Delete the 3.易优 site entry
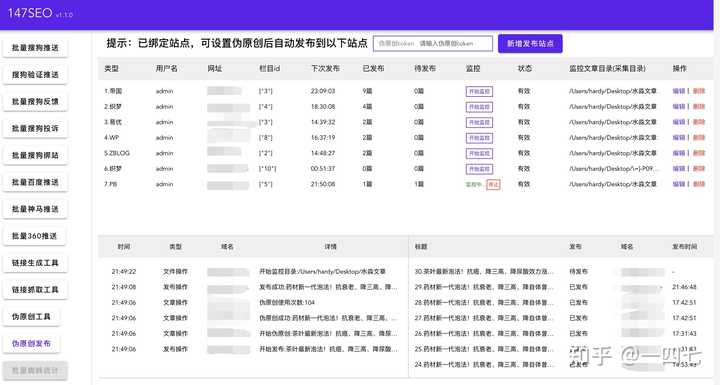This screenshot has width=720, height=385. pyautogui.click(x=699, y=122)
